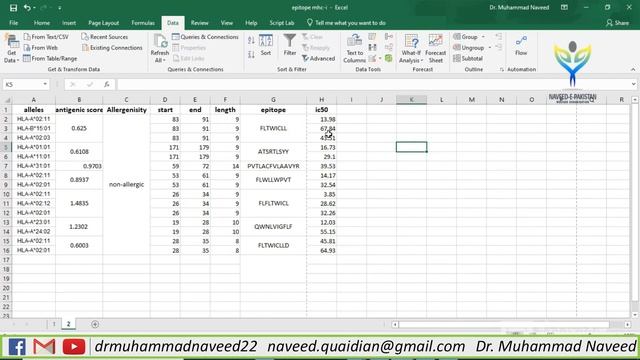Expand the formula bar
This screenshot has height=360, width=640.
tap(633, 84)
